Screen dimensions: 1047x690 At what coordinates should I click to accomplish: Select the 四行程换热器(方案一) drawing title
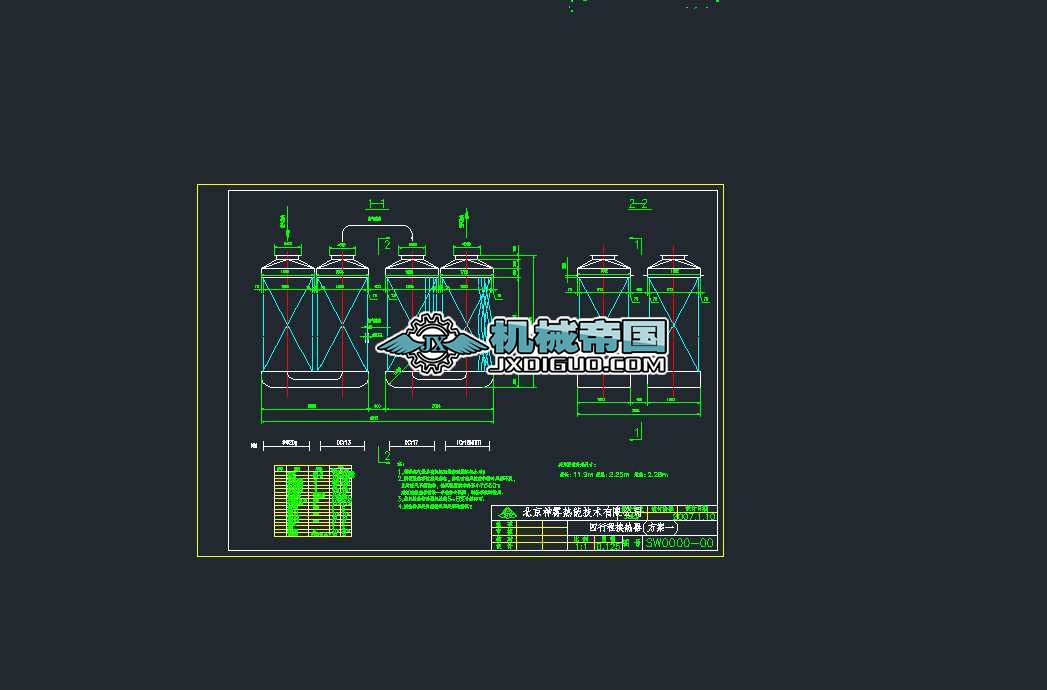coord(632,527)
